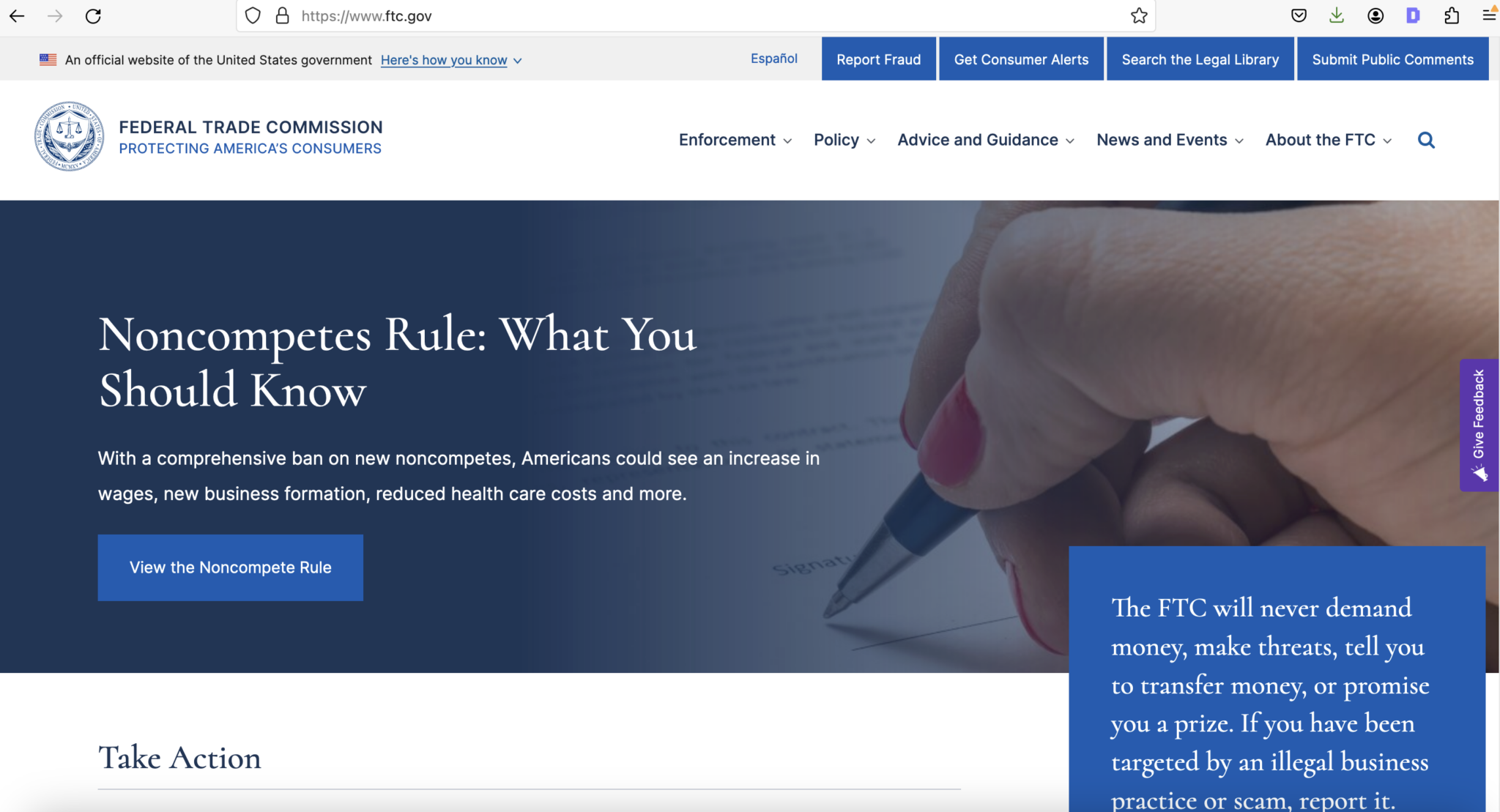The height and width of the screenshot is (812, 1500).
Task: Click the FTC seal logo
Action: click(x=70, y=137)
